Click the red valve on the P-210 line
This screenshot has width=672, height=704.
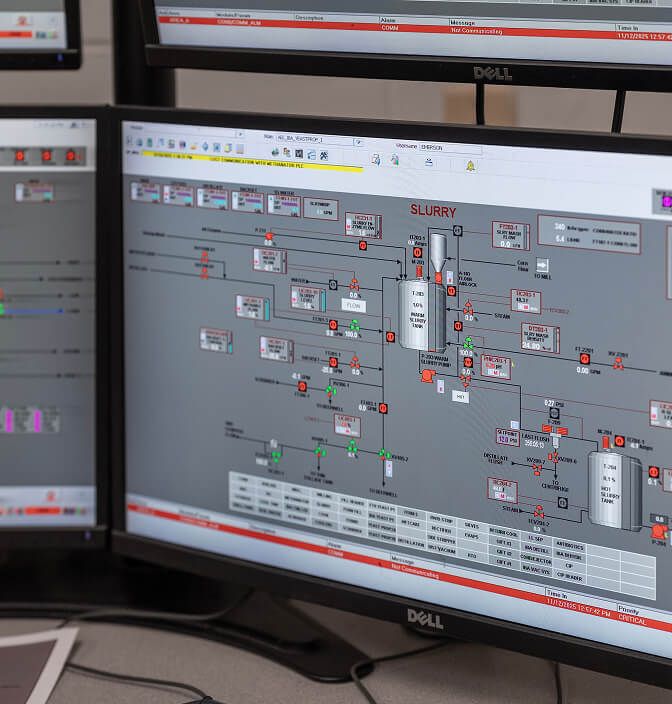pyautogui.click(x=269, y=237)
